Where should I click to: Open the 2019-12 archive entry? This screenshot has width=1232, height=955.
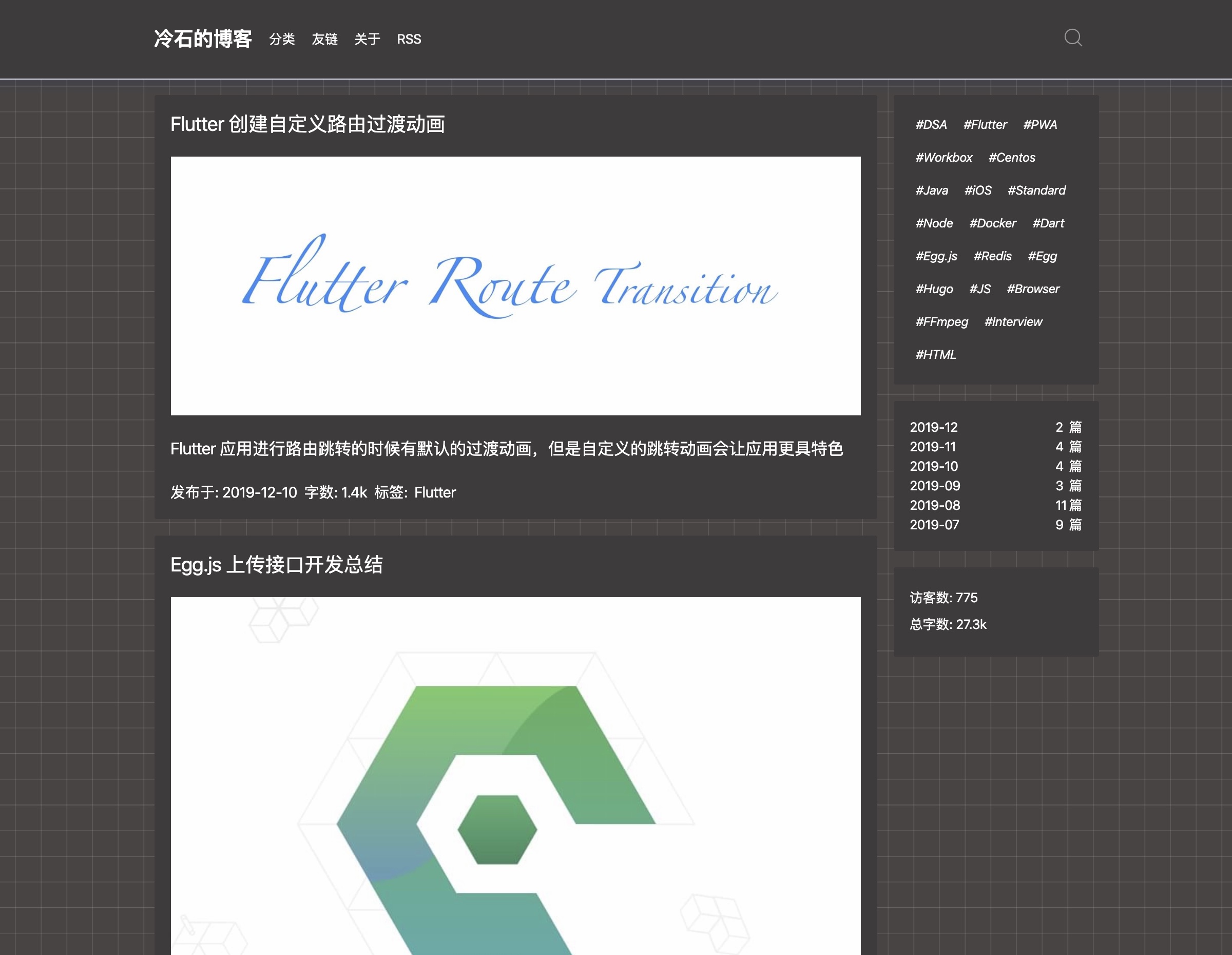(934, 427)
